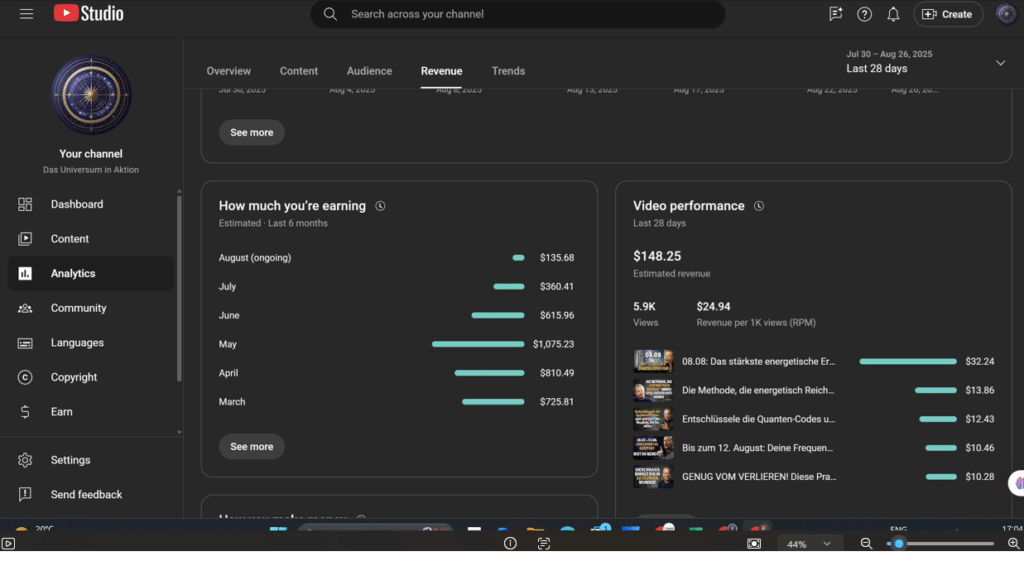Open Settings in the sidebar
Screen dimensions: 1024x585
coord(91,460)
